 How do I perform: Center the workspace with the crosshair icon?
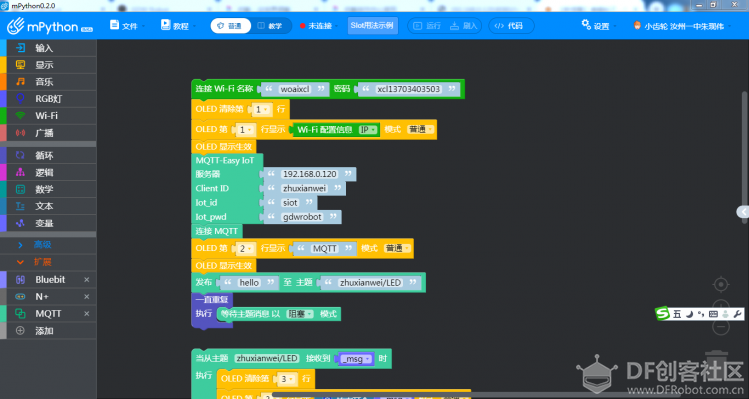point(721,284)
